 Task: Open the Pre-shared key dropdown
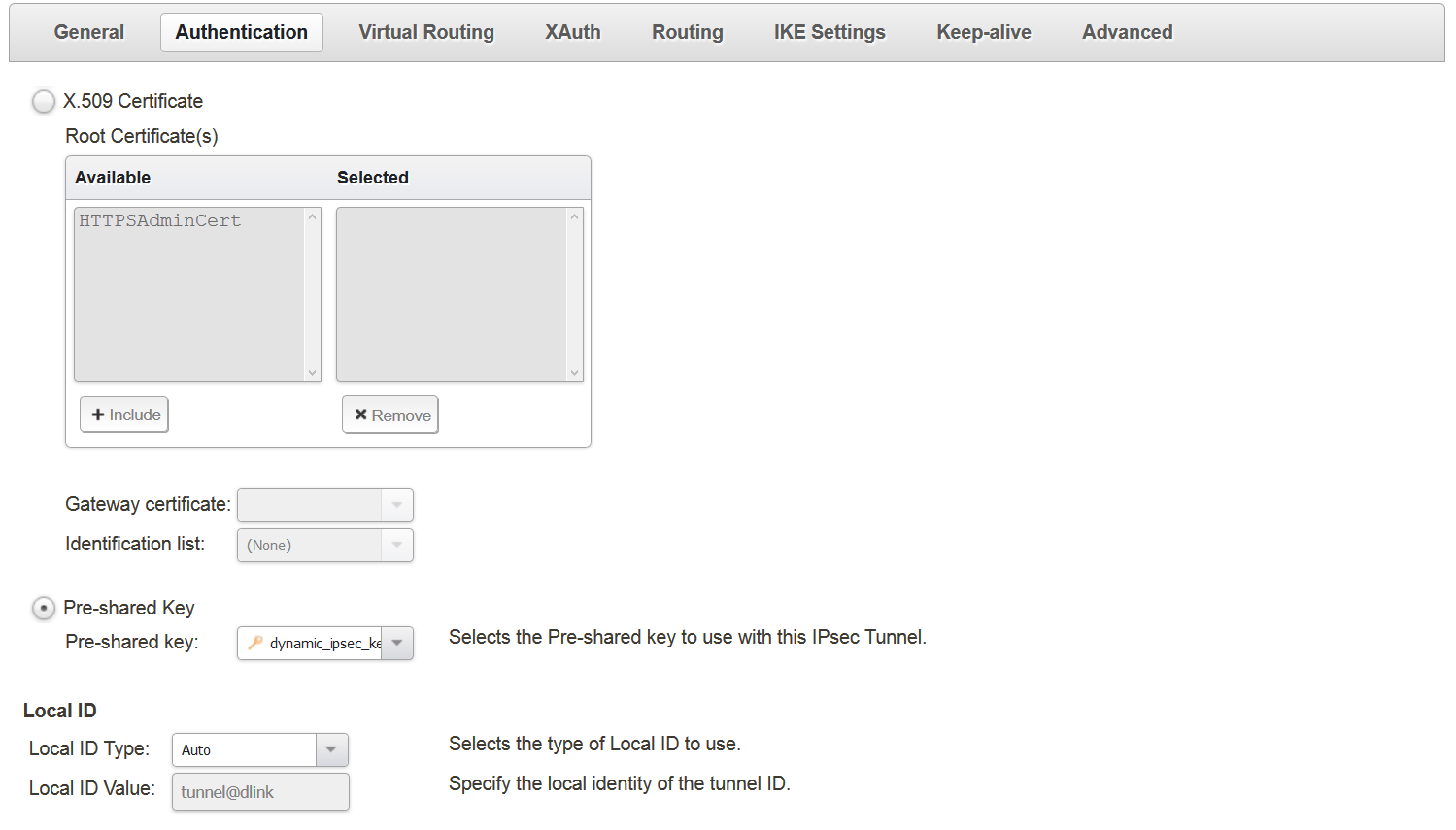pos(397,643)
